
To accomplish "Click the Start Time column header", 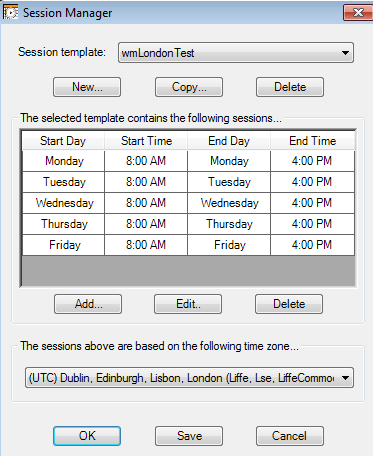I will point(146,141).
